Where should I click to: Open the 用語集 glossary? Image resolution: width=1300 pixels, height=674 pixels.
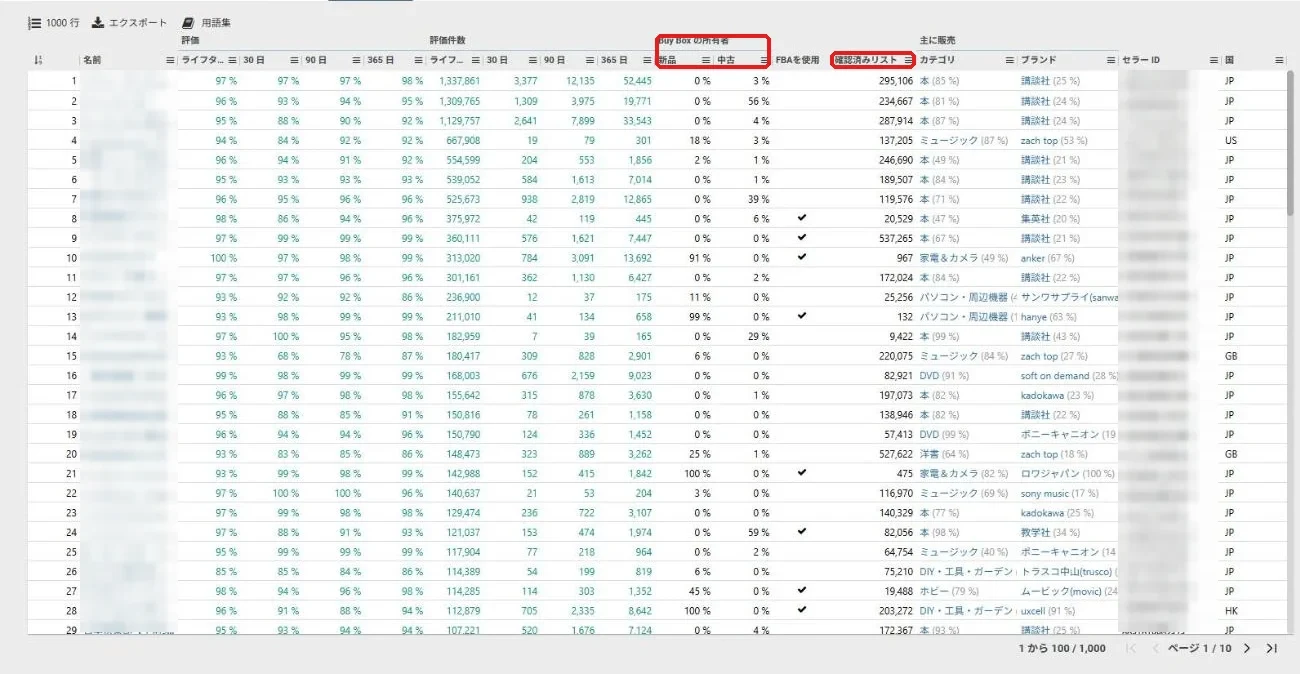point(207,23)
